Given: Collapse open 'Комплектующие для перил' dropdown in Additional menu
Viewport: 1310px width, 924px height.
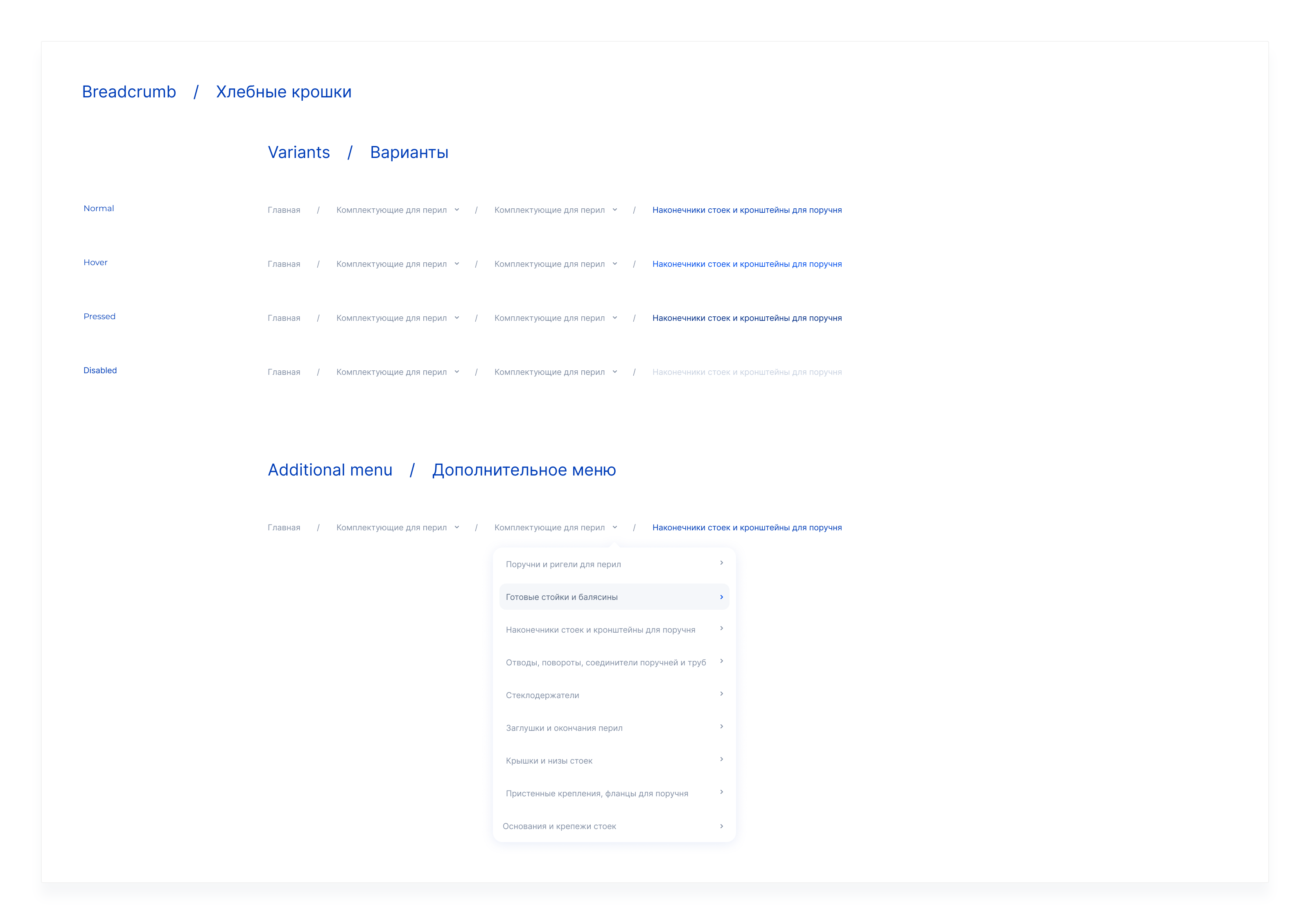Looking at the screenshot, I should pos(614,527).
